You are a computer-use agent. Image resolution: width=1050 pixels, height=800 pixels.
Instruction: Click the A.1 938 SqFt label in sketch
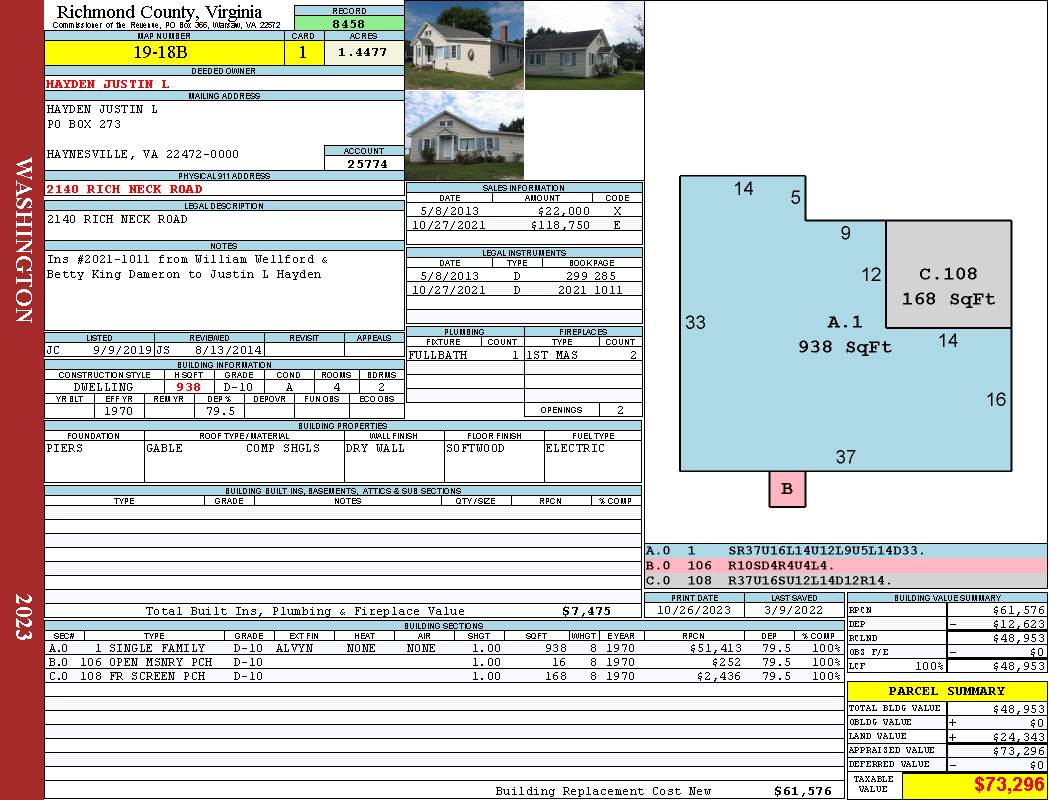[844, 334]
